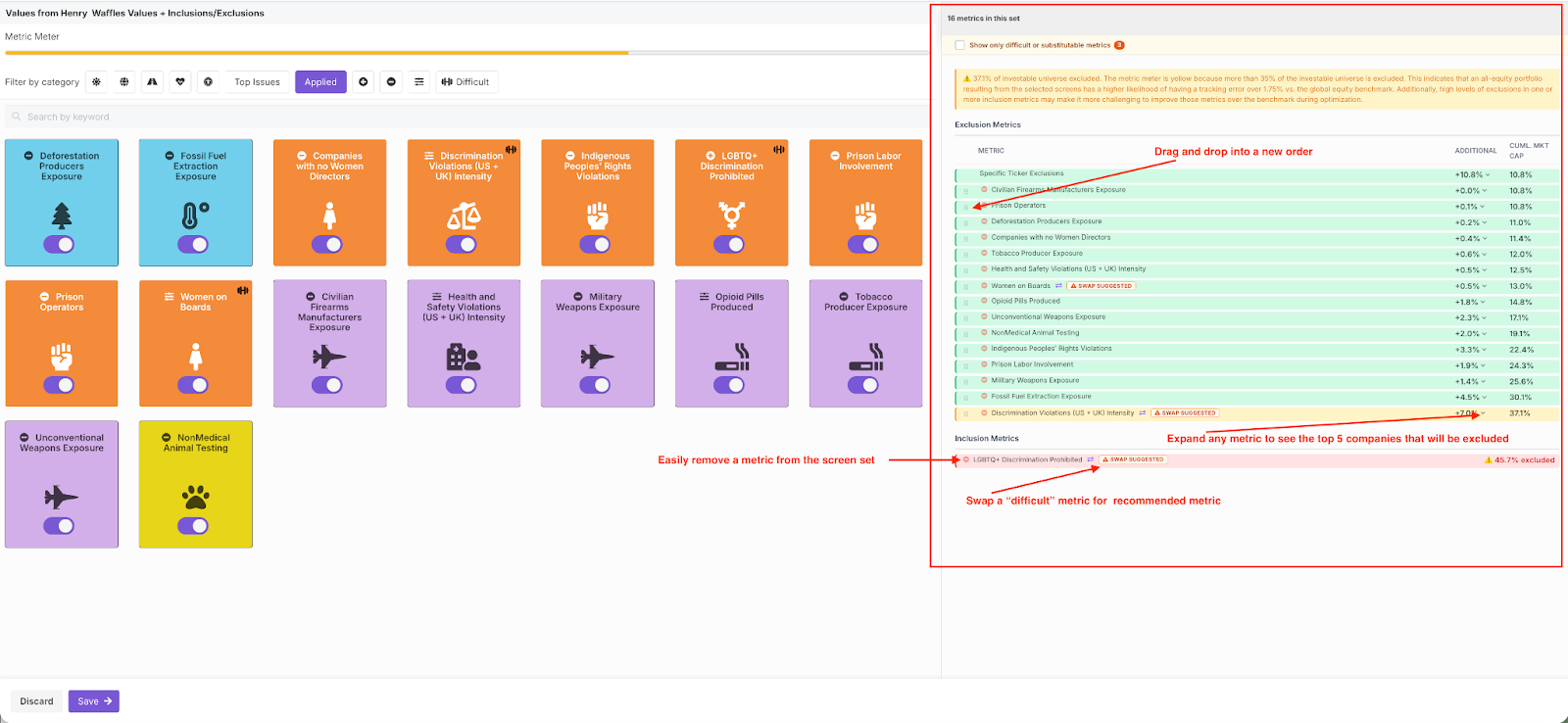The image size is (1568, 723).
Task: Click swap icon next to Women on Boards
Action: click(1058, 286)
